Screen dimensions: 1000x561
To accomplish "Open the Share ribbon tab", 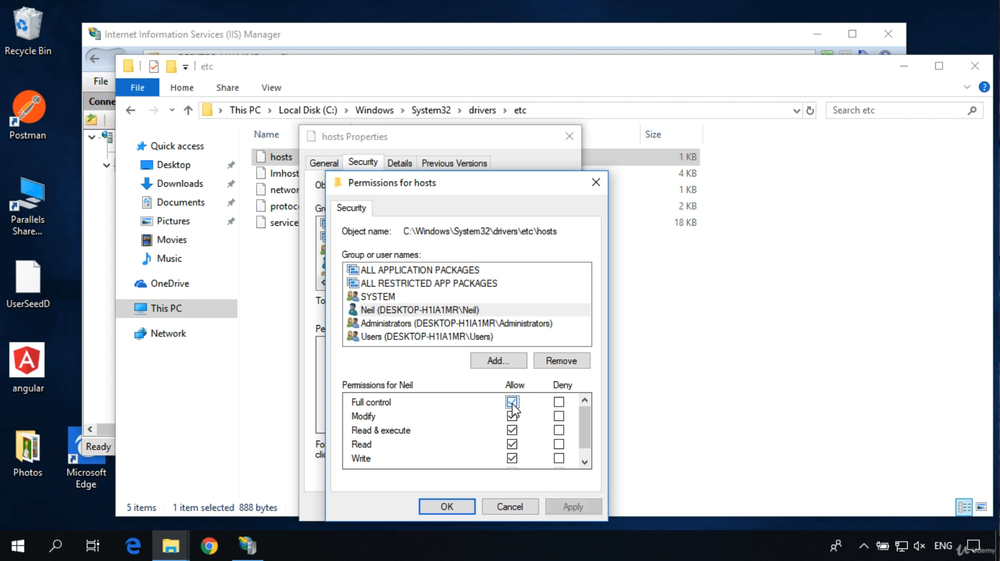I will click(227, 87).
